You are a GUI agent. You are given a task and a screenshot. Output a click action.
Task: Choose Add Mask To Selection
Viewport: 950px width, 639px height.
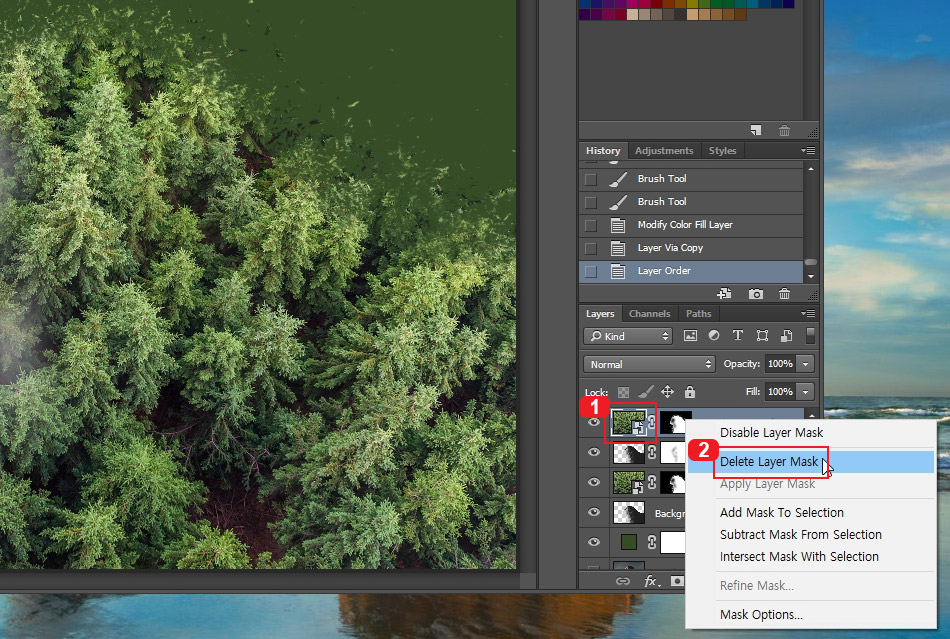[811, 512]
